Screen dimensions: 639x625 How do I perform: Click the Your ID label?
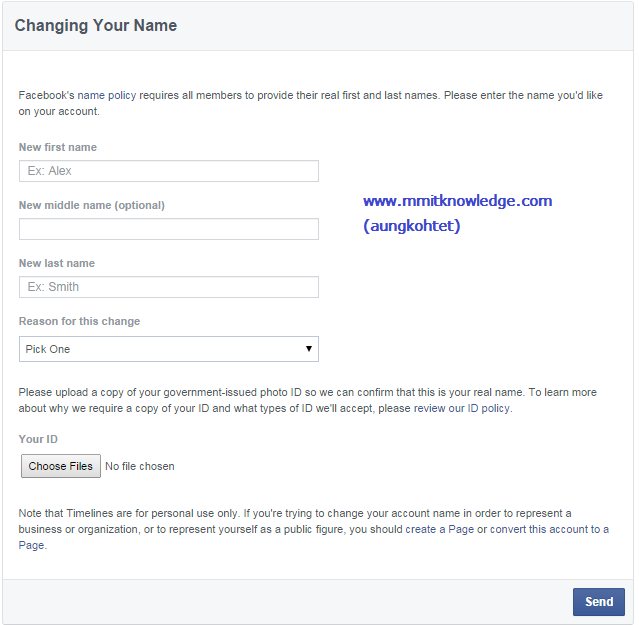point(38,439)
